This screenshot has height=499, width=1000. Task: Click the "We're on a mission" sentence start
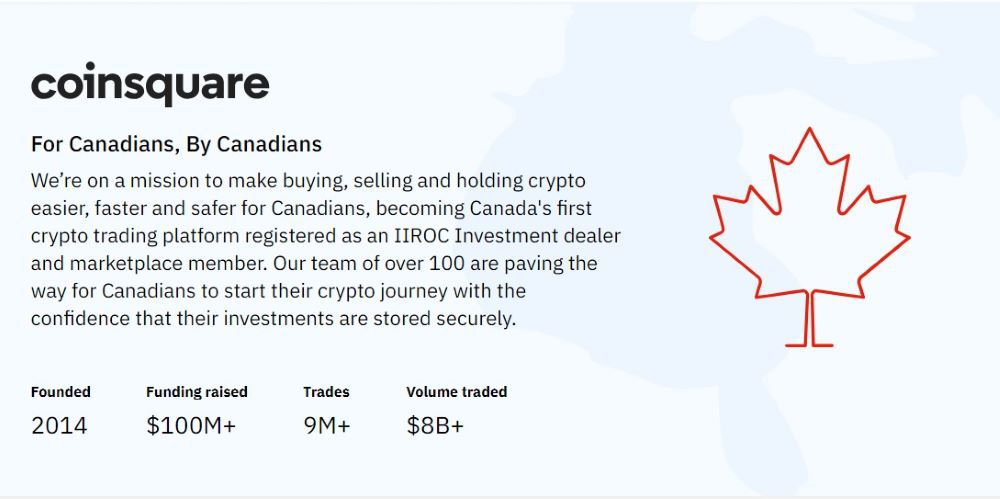[x=110, y=182]
